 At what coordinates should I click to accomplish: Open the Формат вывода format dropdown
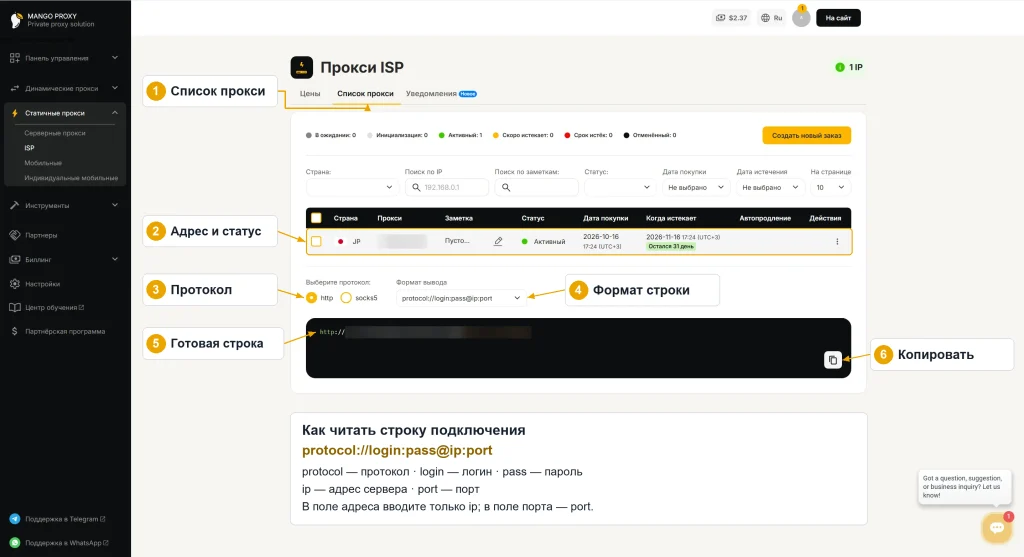tap(461, 298)
